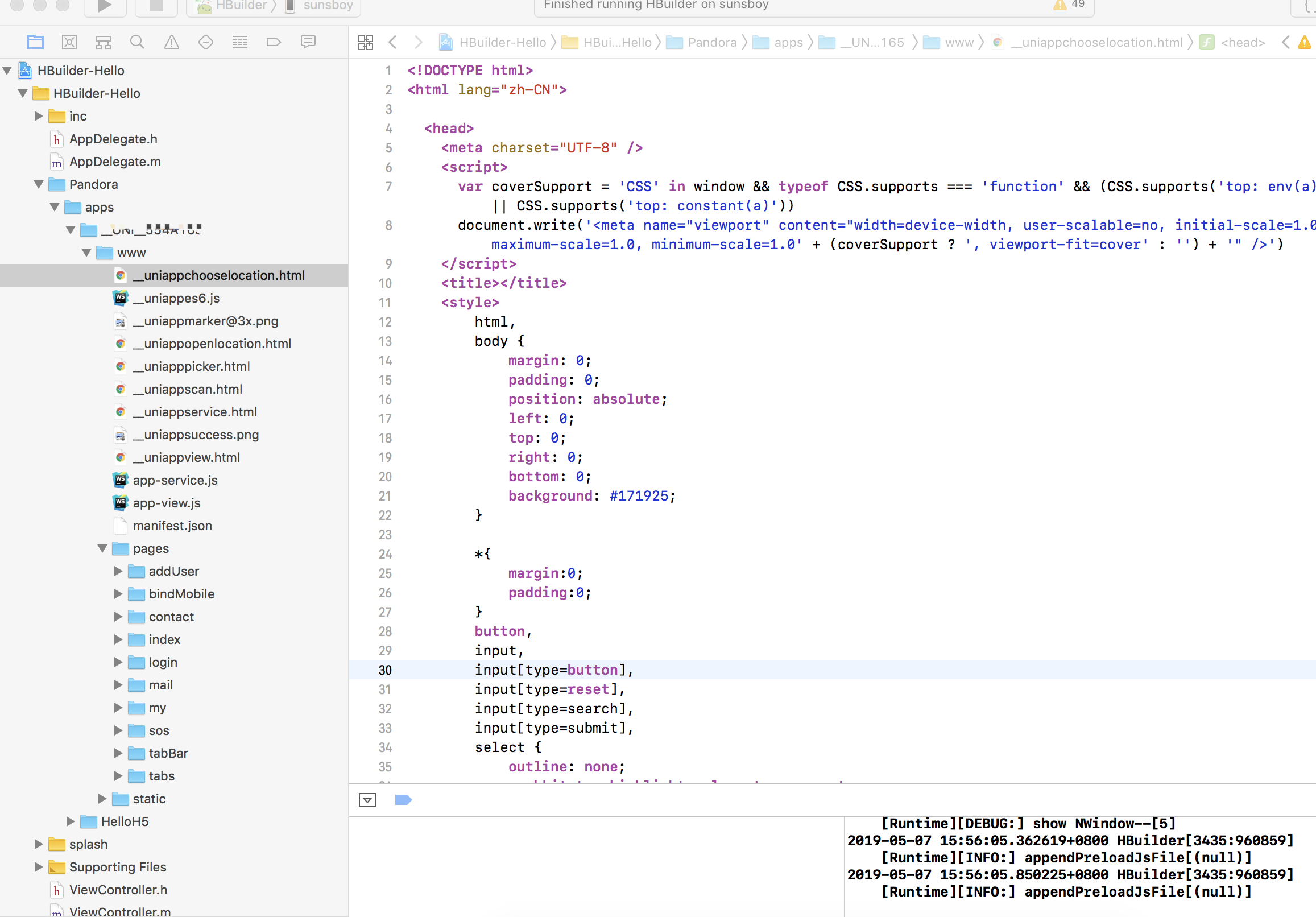
Task: Expand the static folder
Action: point(102,799)
